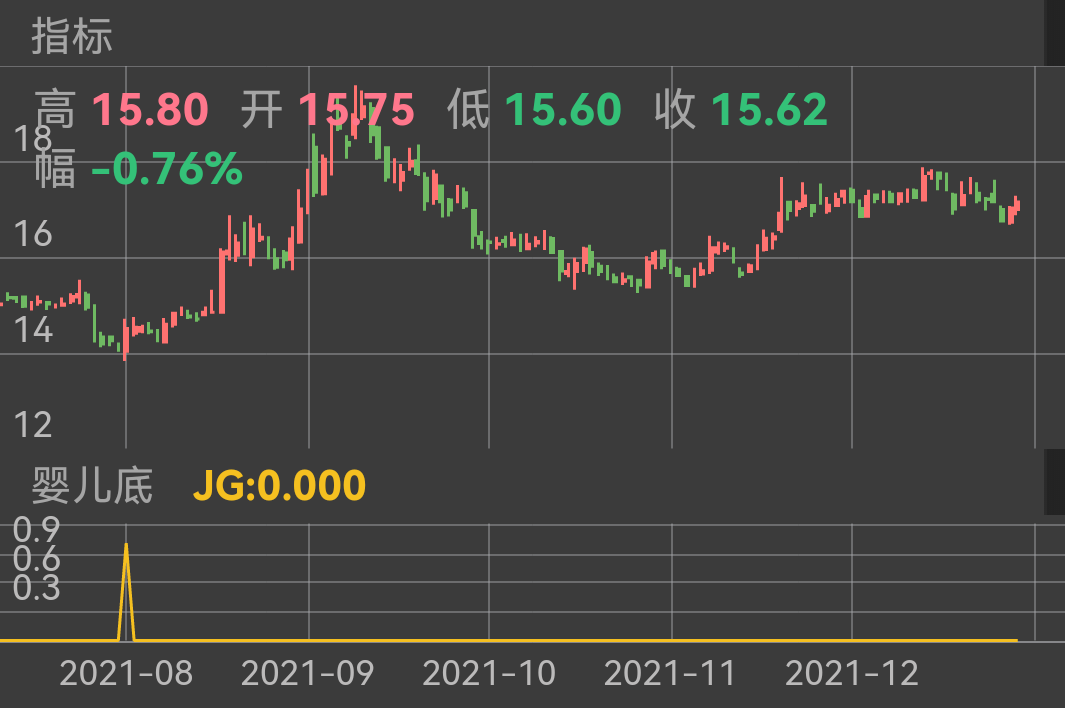
Task: Click the 指标 header label
Action: click(x=72, y=36)
